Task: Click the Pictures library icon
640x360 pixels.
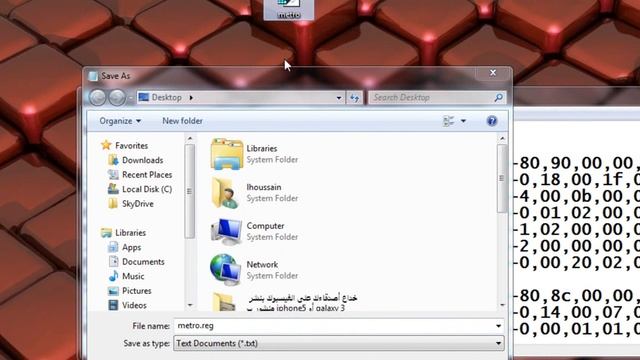Action: tap(113, 291)
